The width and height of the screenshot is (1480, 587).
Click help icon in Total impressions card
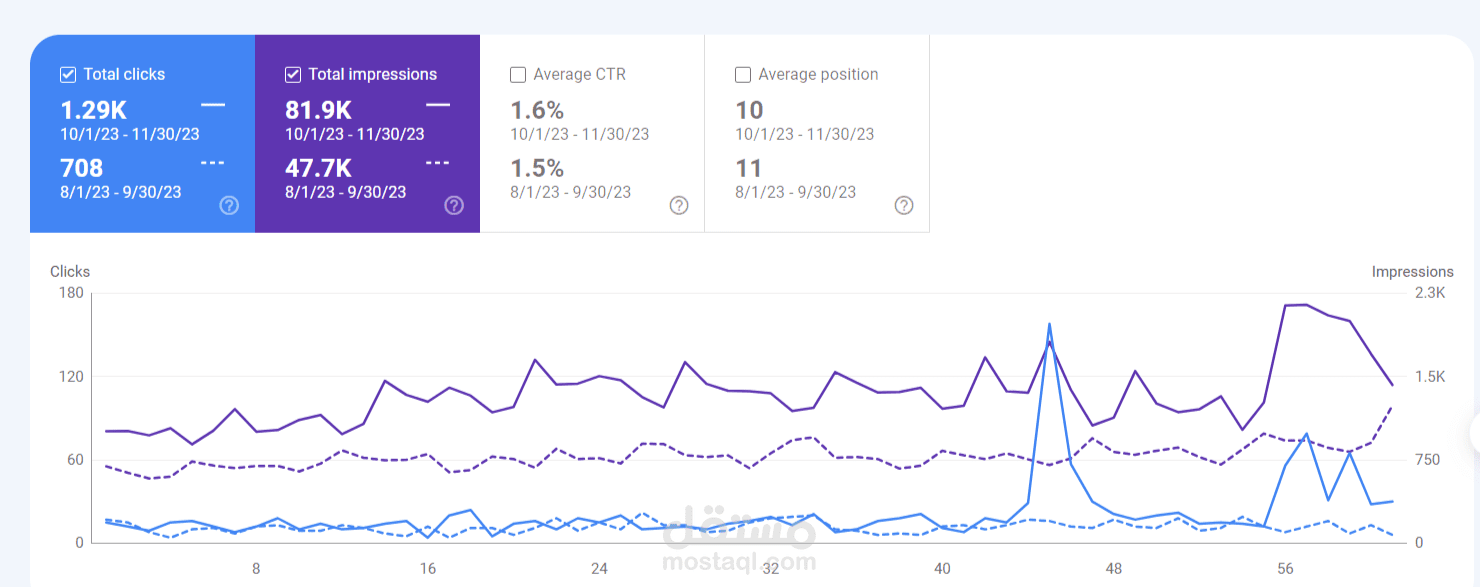454,205
